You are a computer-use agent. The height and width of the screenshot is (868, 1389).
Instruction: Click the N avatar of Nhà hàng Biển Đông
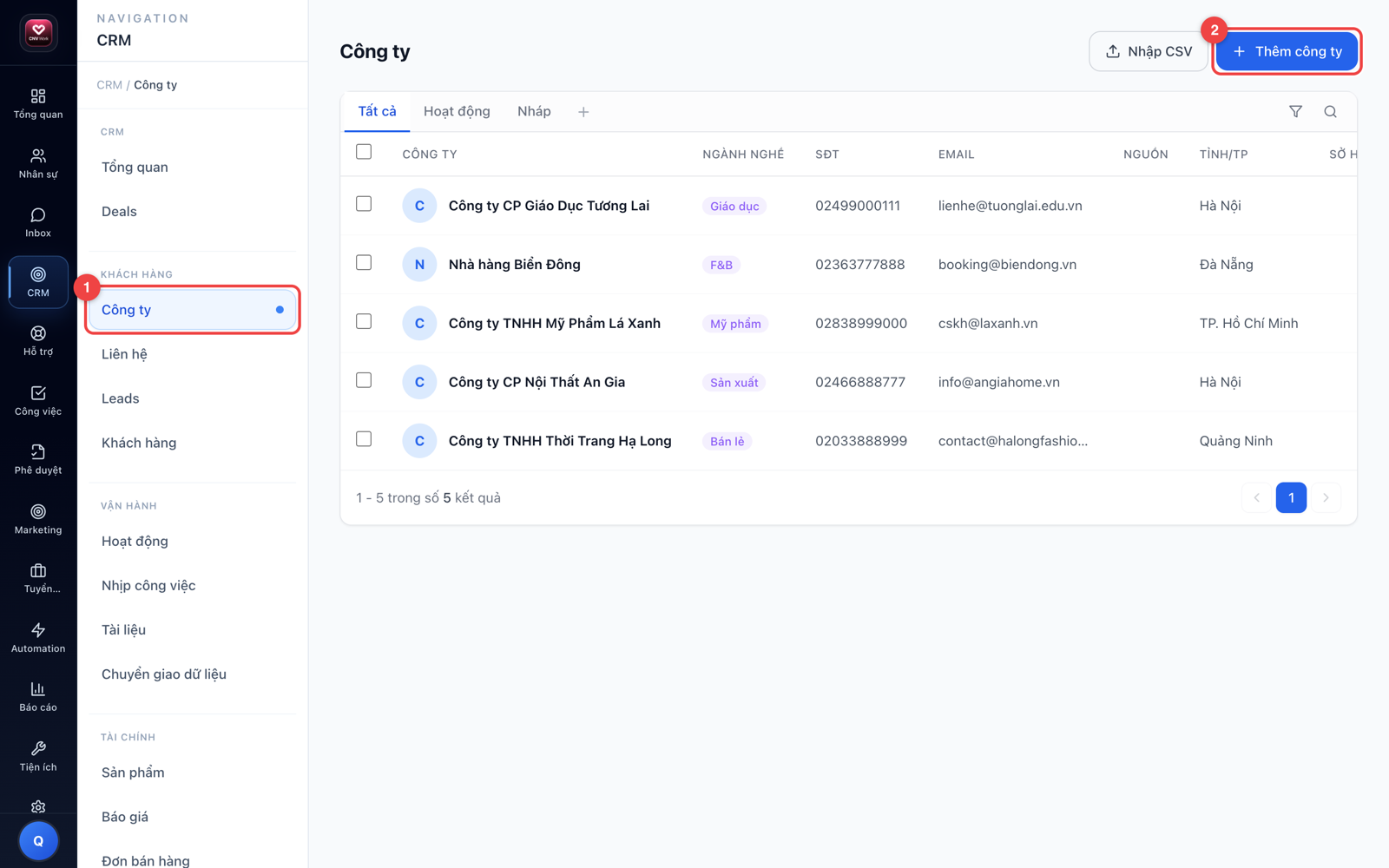[419, 265]
